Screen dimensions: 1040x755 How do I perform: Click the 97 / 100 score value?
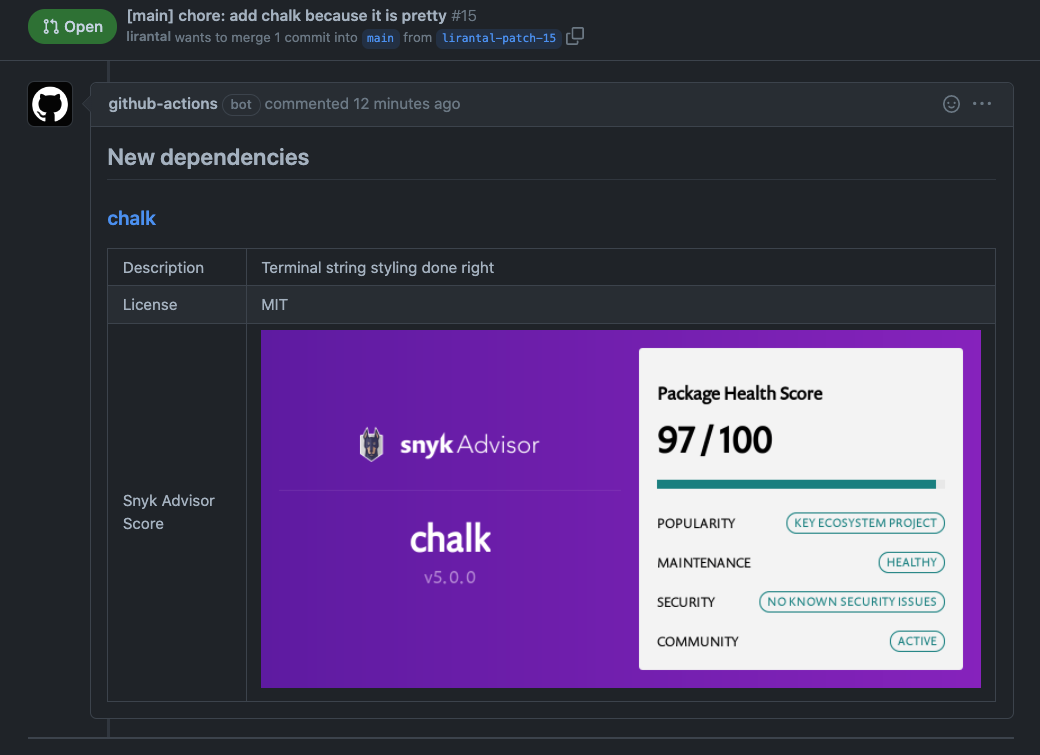click(x=714, y=440)
